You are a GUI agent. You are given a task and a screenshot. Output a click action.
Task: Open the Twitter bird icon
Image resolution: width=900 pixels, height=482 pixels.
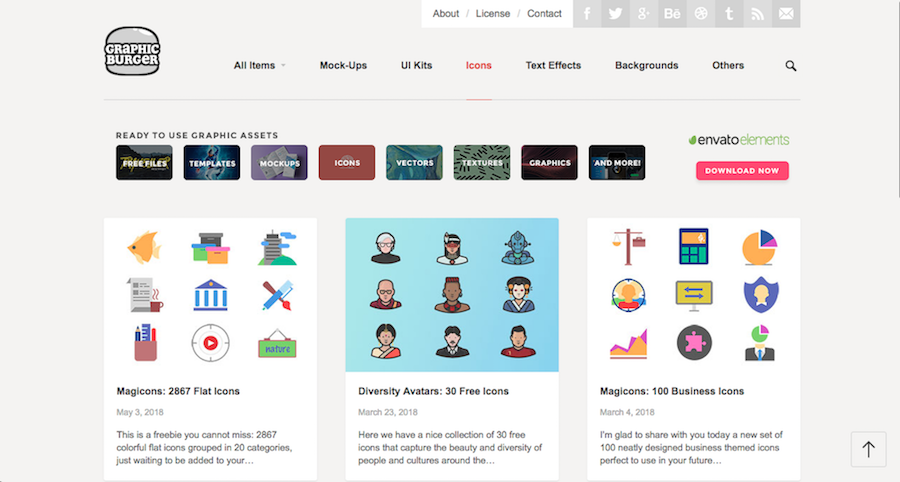pyautogui.click(x=615, y=14)
